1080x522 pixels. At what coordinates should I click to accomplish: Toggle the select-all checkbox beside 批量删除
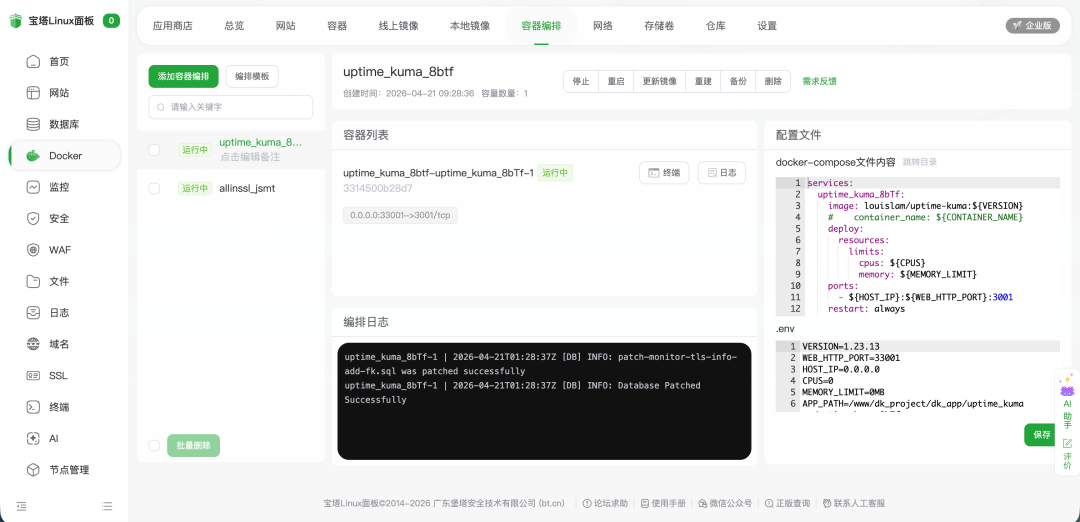154,446
